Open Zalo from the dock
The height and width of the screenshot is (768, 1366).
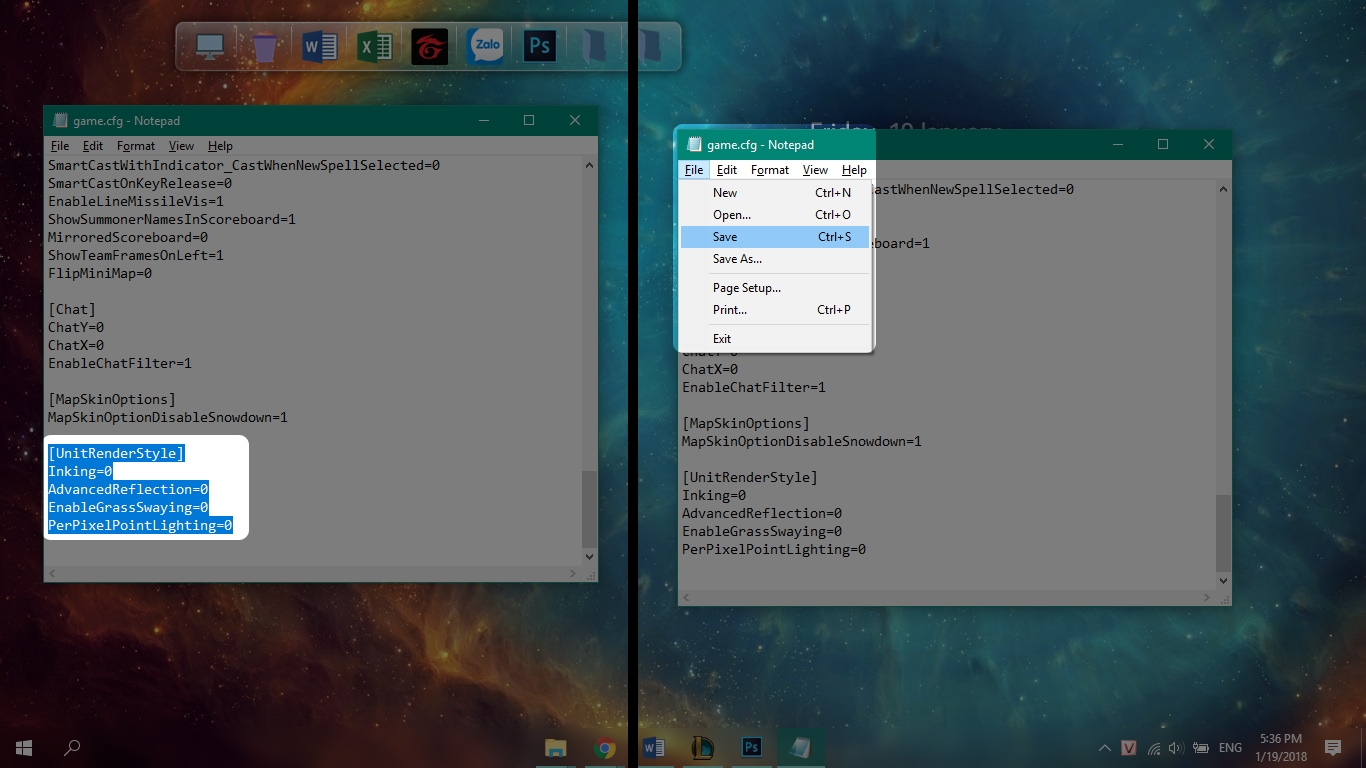coord(486,47)
